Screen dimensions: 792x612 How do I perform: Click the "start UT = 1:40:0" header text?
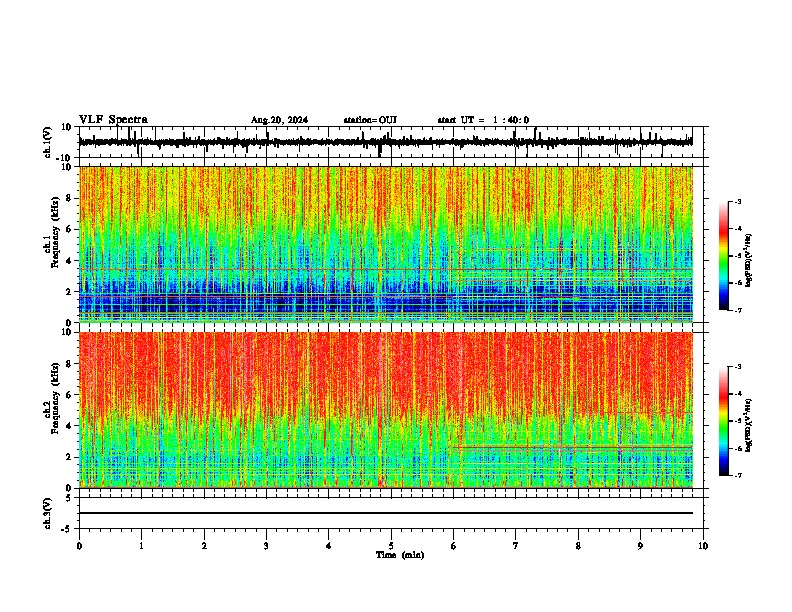483,120
